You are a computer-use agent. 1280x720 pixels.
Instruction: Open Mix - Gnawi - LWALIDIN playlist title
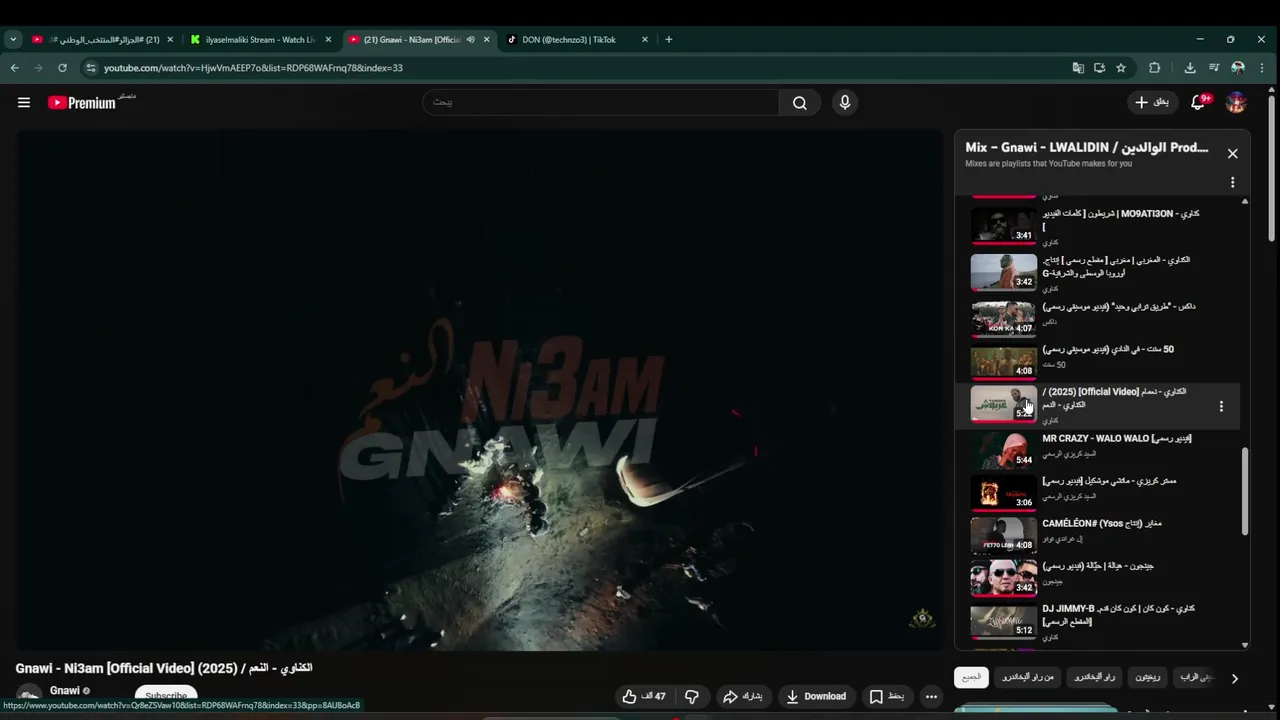(x=1087, y=147)
